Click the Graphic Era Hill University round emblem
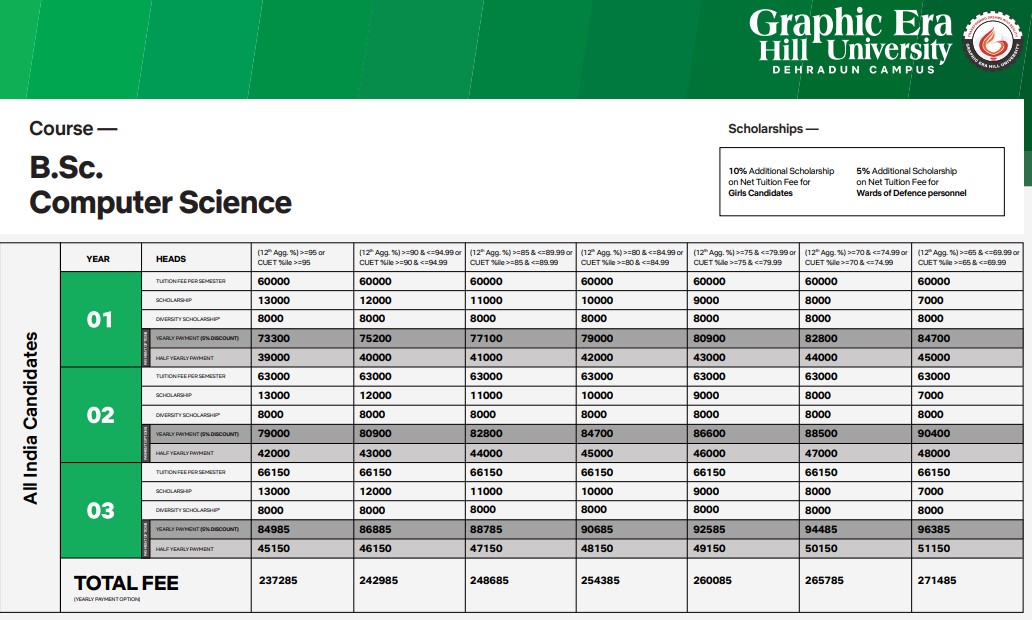 coord(993,39)
